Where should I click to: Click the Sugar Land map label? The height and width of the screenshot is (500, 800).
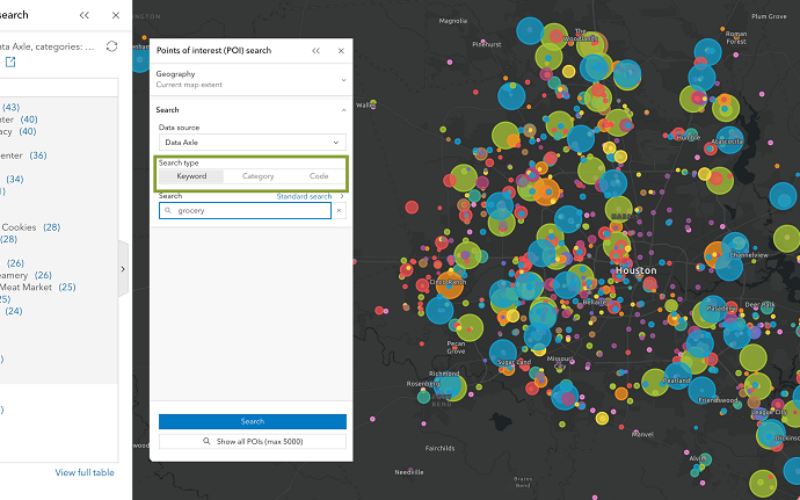(x=514, y=362)
